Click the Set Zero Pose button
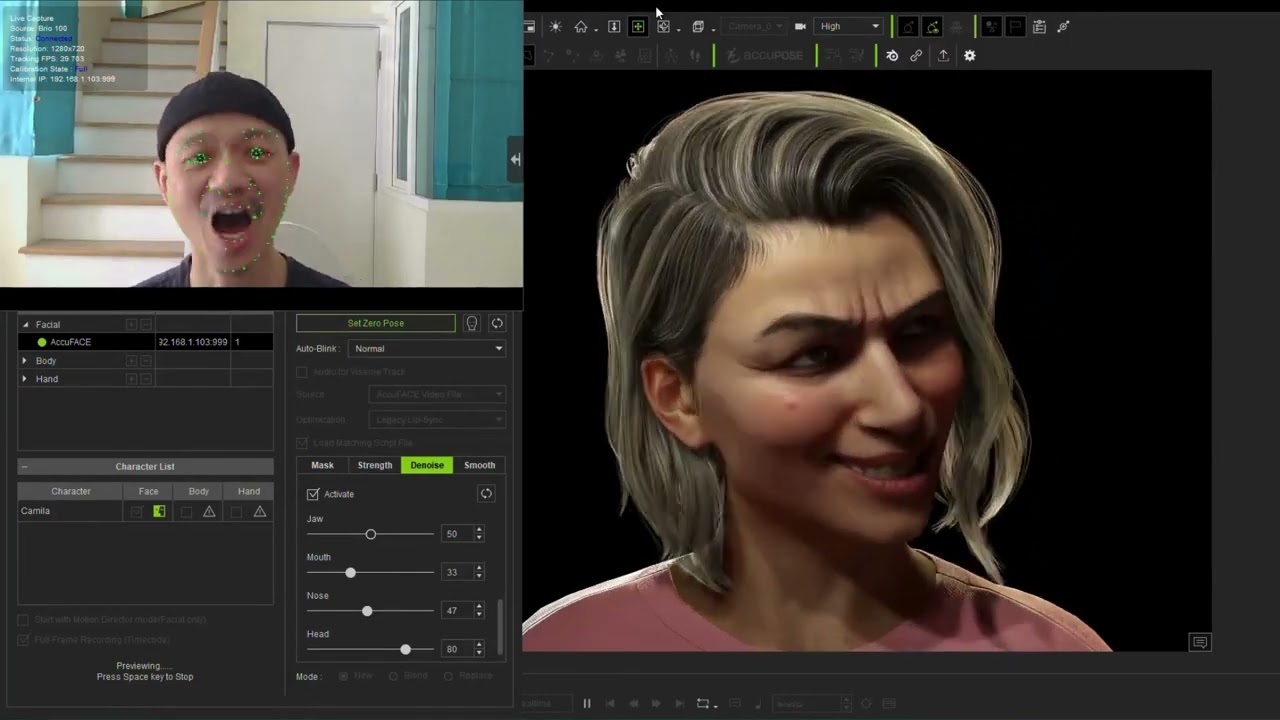The height and width of the screenshot is (720, 1280). pos(376,323)
